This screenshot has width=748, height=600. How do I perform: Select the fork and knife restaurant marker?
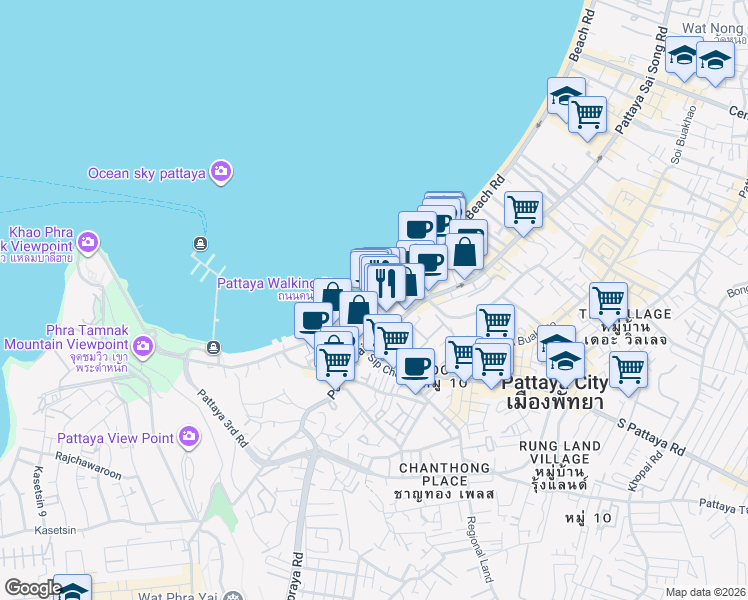[386, 283]
